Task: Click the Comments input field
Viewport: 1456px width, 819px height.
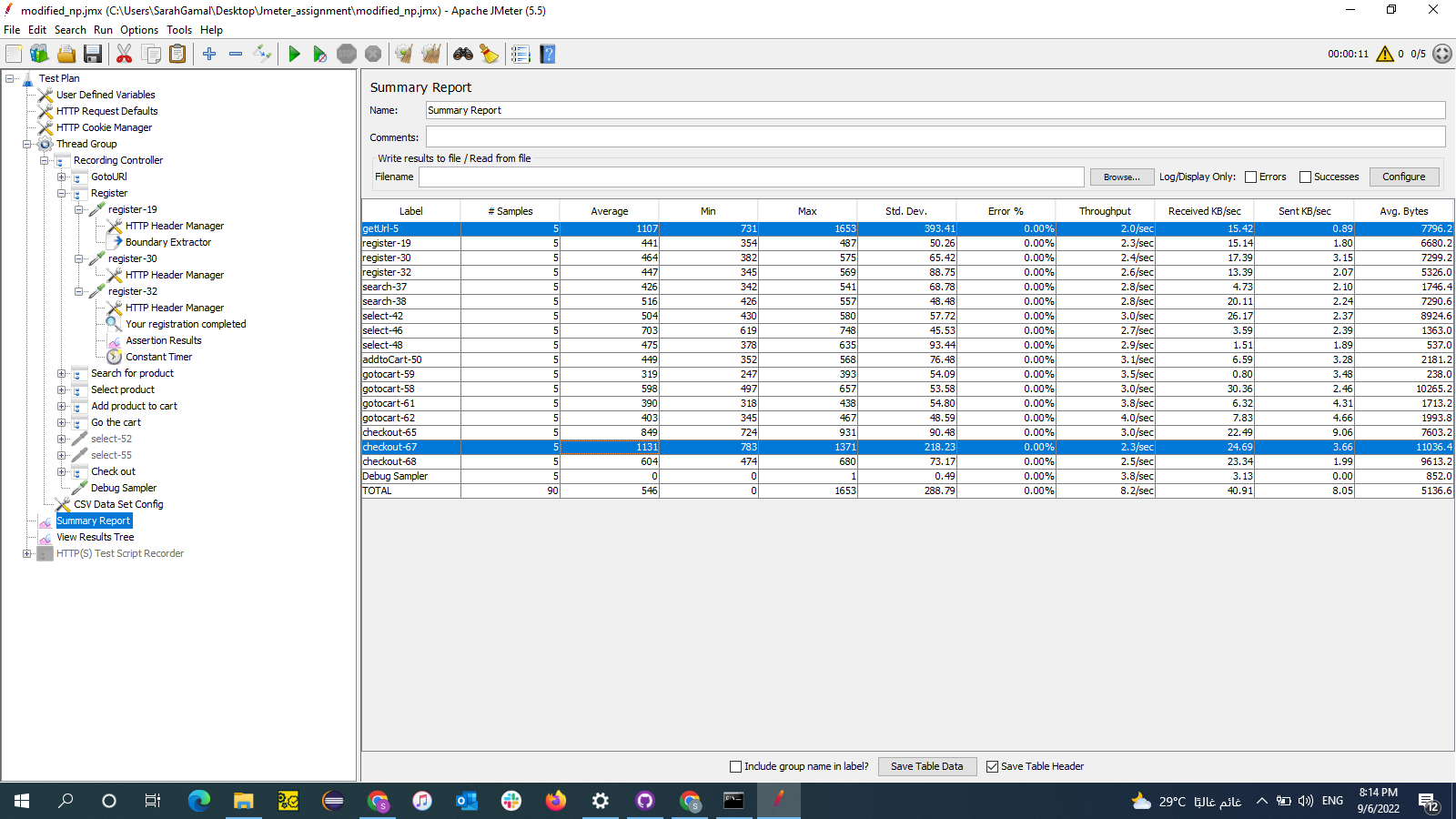Action: [x=935, y=136]
